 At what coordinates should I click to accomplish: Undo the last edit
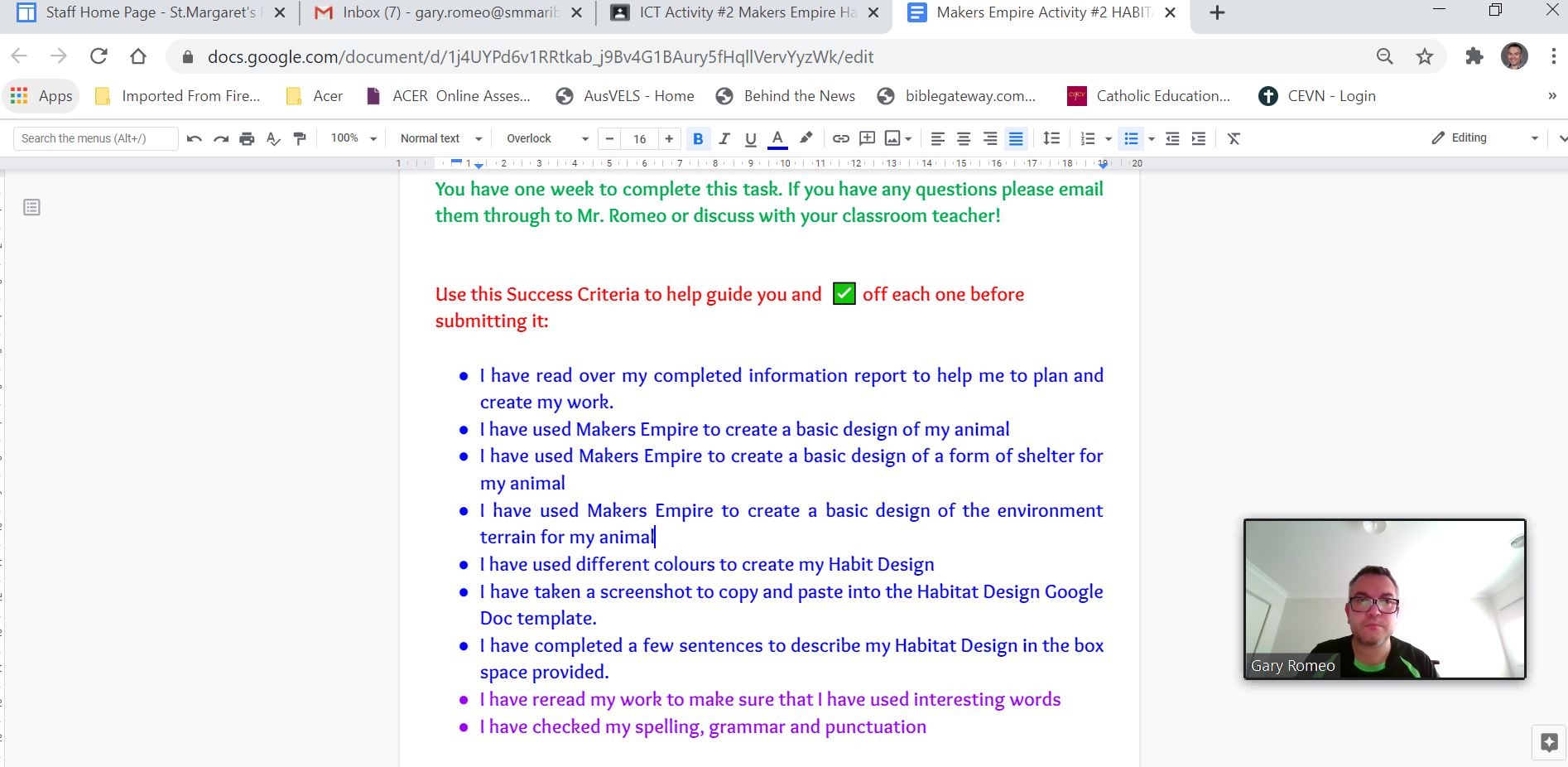(195, 138)
